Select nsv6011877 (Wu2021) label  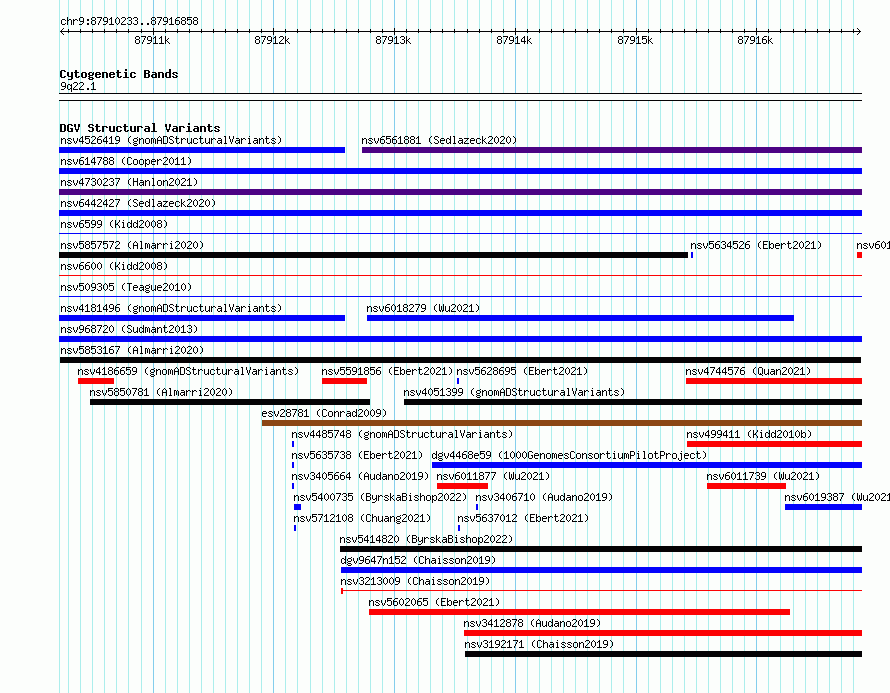pyautogui.click(x=493, y=476)
